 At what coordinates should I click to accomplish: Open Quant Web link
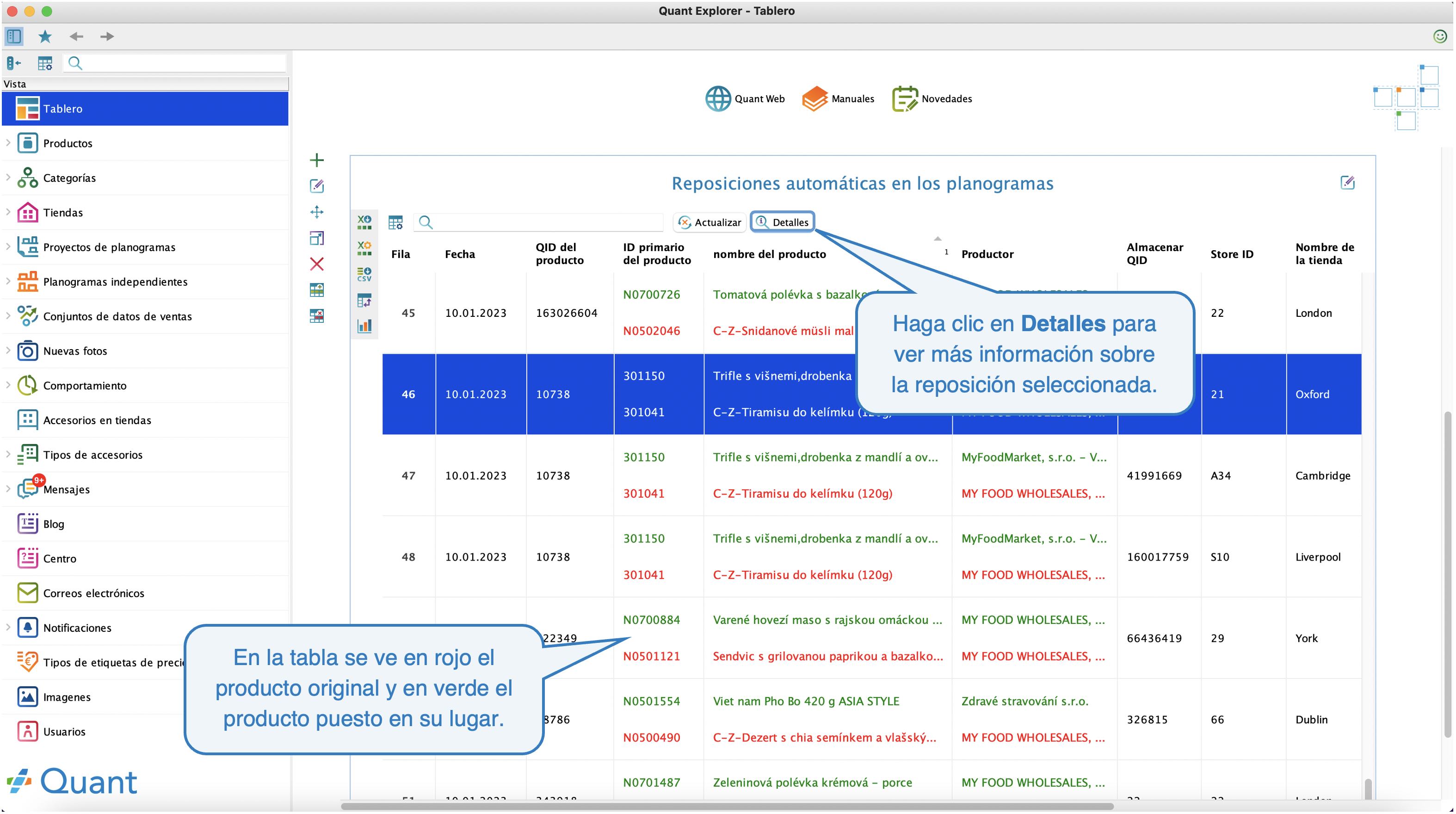tap(745, 99)
